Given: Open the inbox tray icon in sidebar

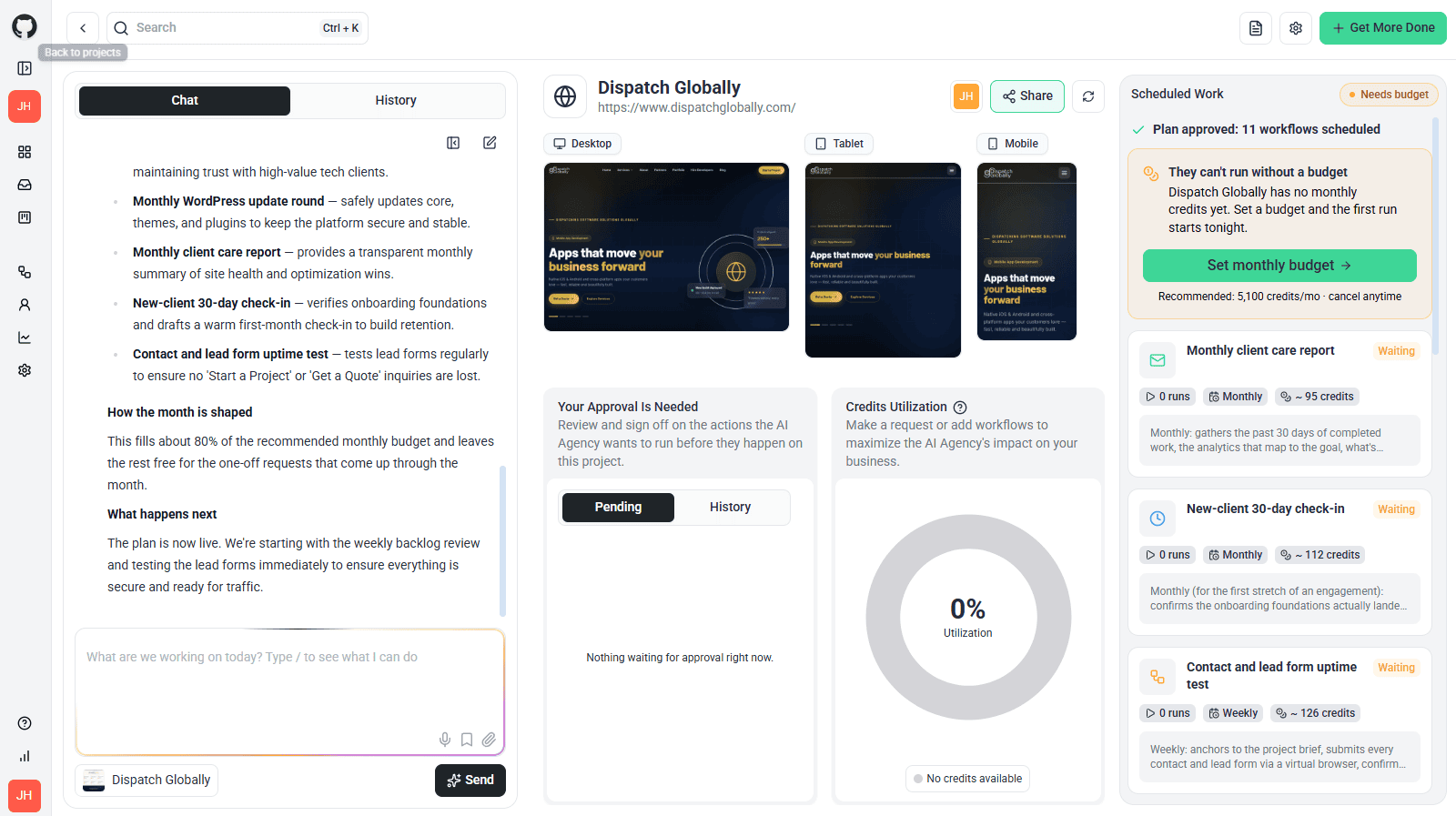Looking at the screenshot, I should click(x=25, y=185).
